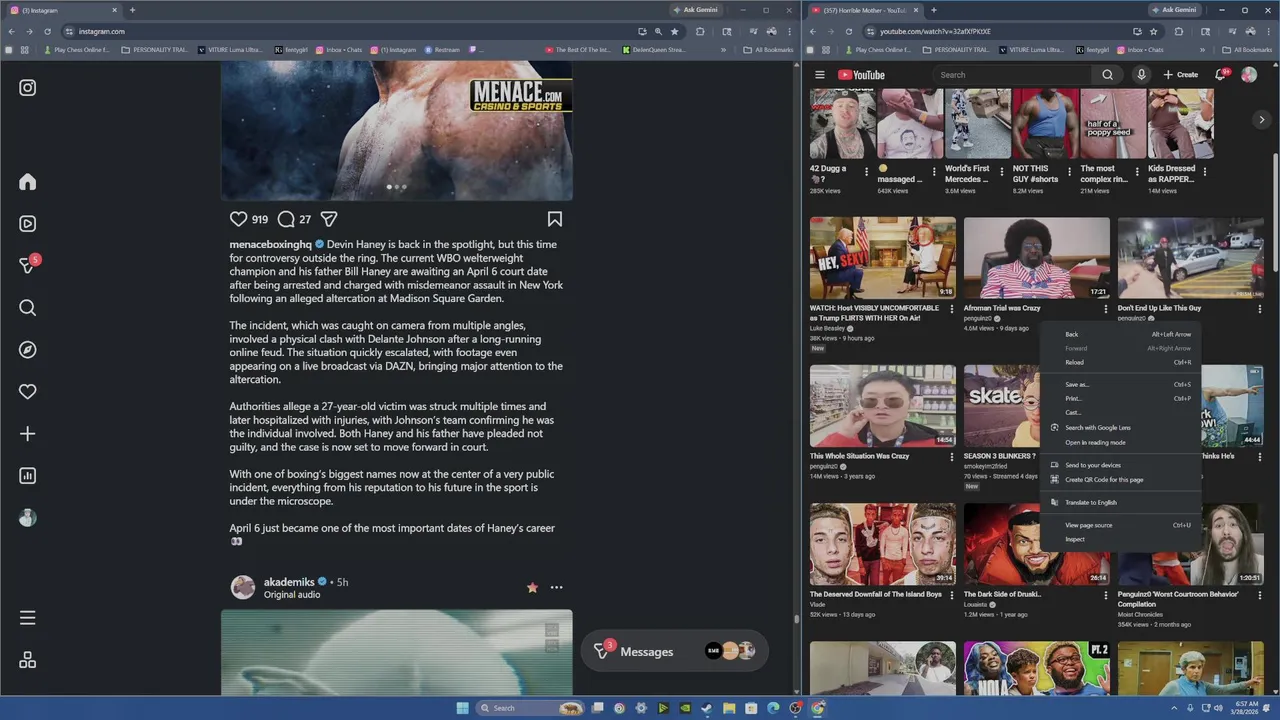The width and height of the screenshot is (1280, 720).
Task: Open profile avatar in Instagram sidebar
Action: [28, 518]
